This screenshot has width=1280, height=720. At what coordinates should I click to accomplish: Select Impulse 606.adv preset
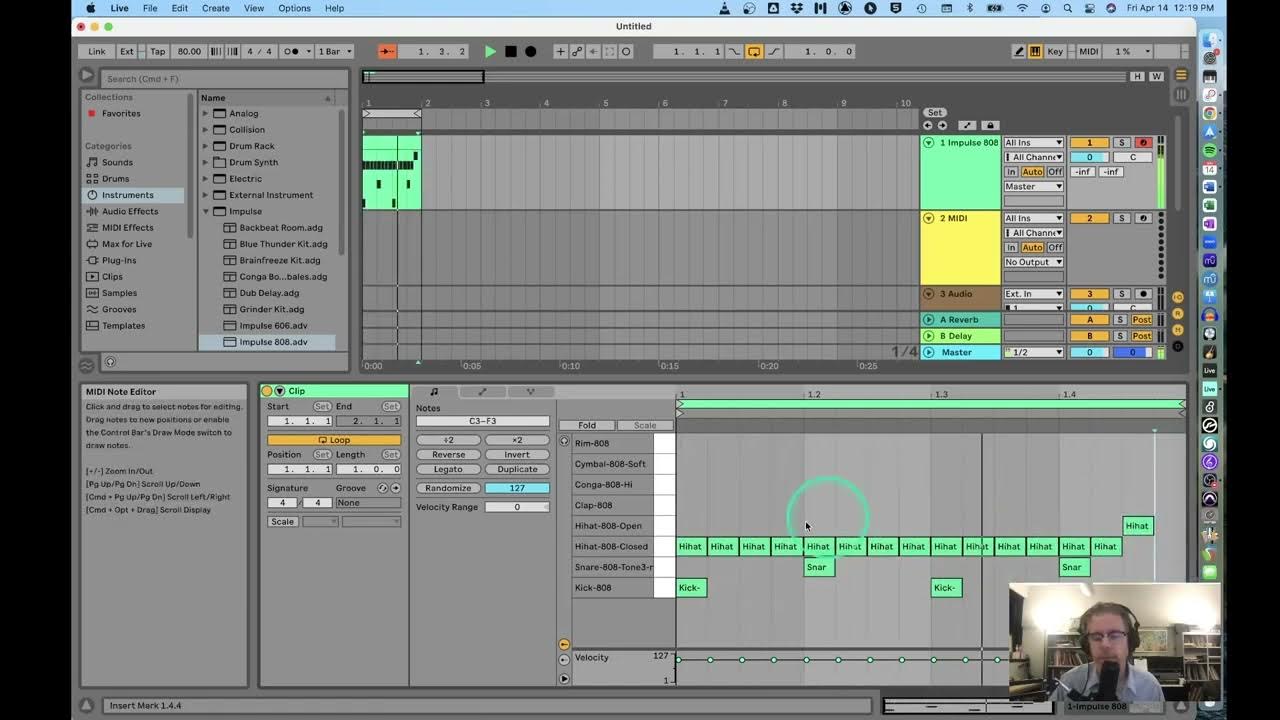click(x=273, y=325)
